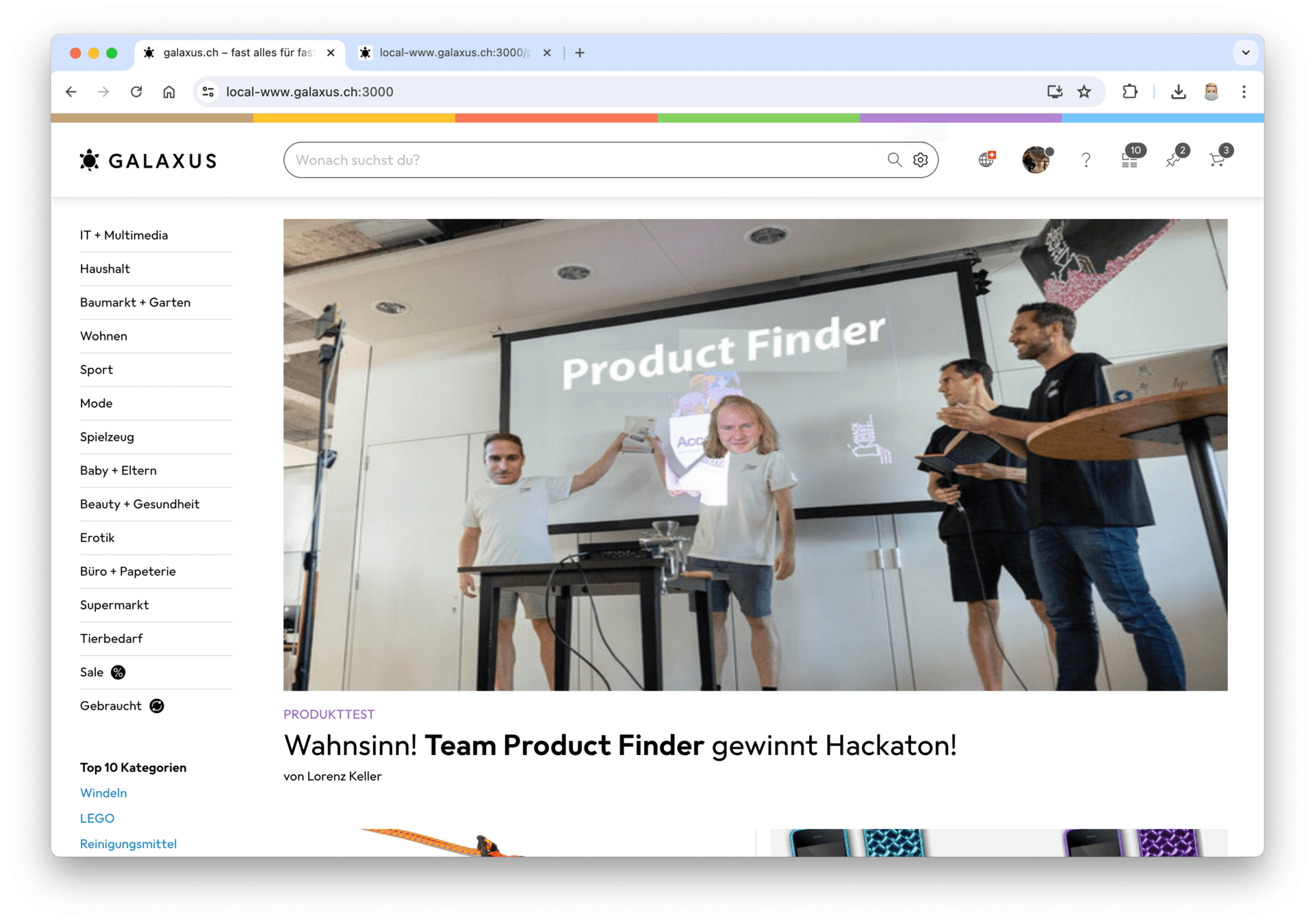Open the Chrome three-dot menu
Screen dimensions: 1315x924
(x=1244, y=92)
